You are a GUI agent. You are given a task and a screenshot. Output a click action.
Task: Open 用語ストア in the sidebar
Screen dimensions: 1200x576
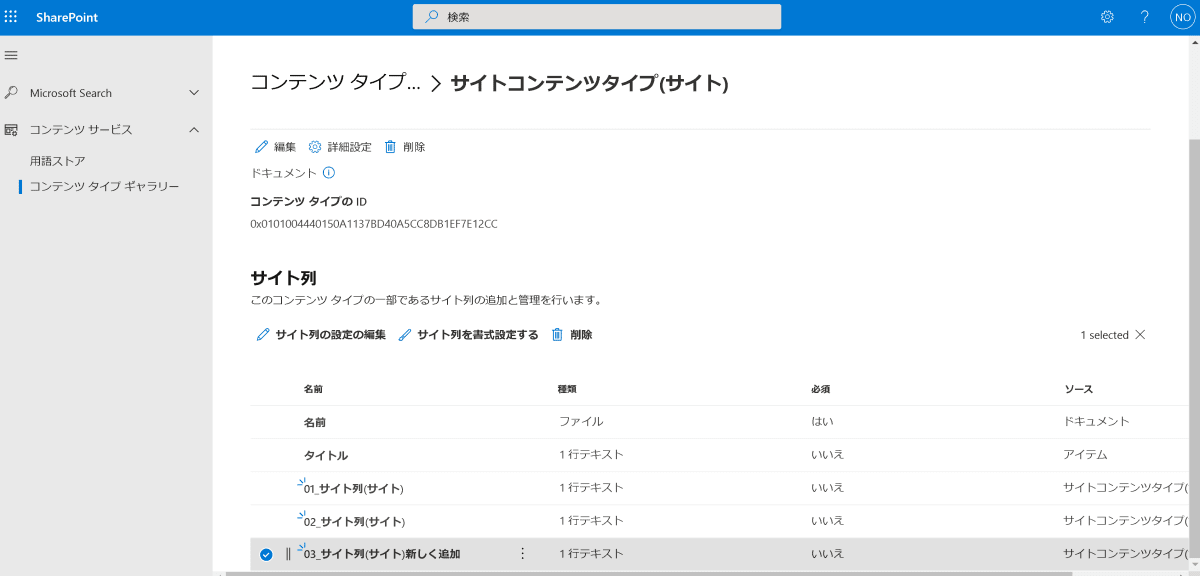pos(57,161)
